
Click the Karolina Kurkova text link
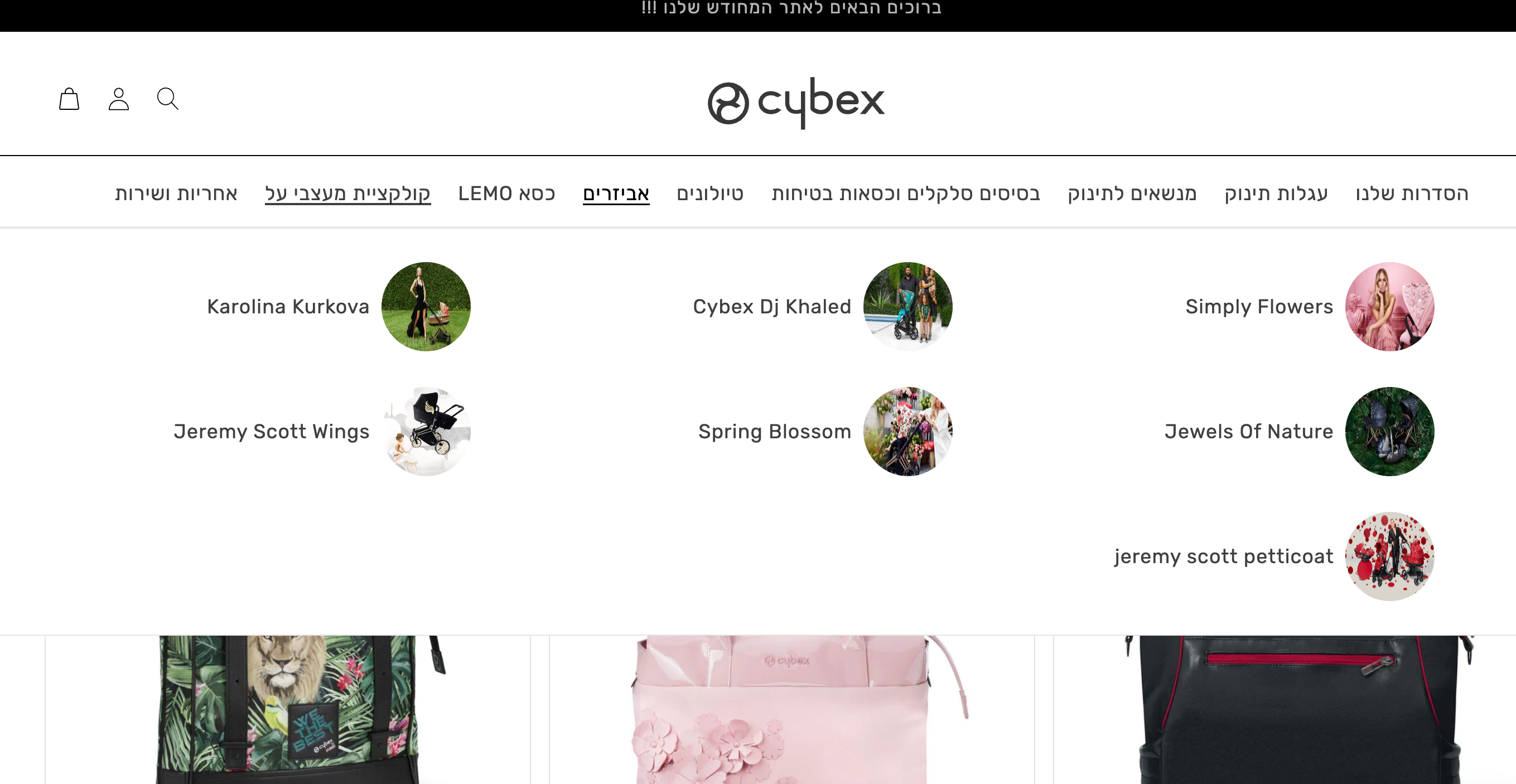[288, 307]
